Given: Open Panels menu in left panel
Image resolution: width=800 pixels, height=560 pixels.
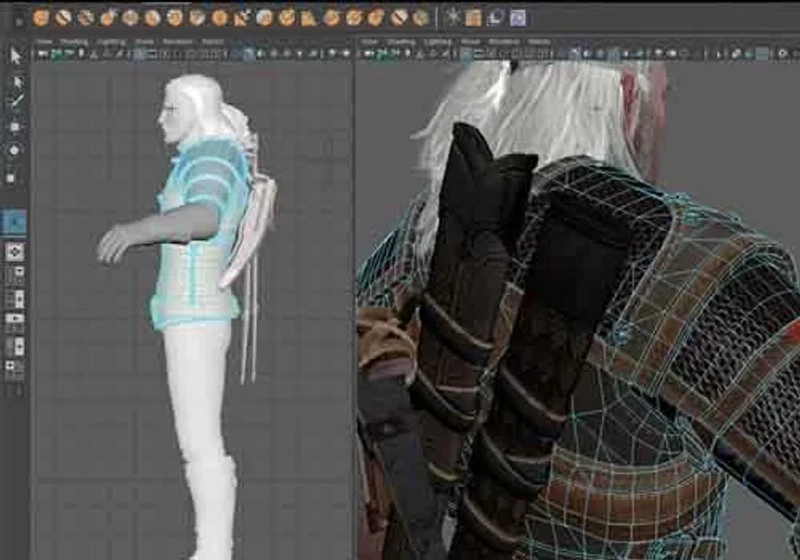Looking at the screenshot, I should click(x=212, y=42).
